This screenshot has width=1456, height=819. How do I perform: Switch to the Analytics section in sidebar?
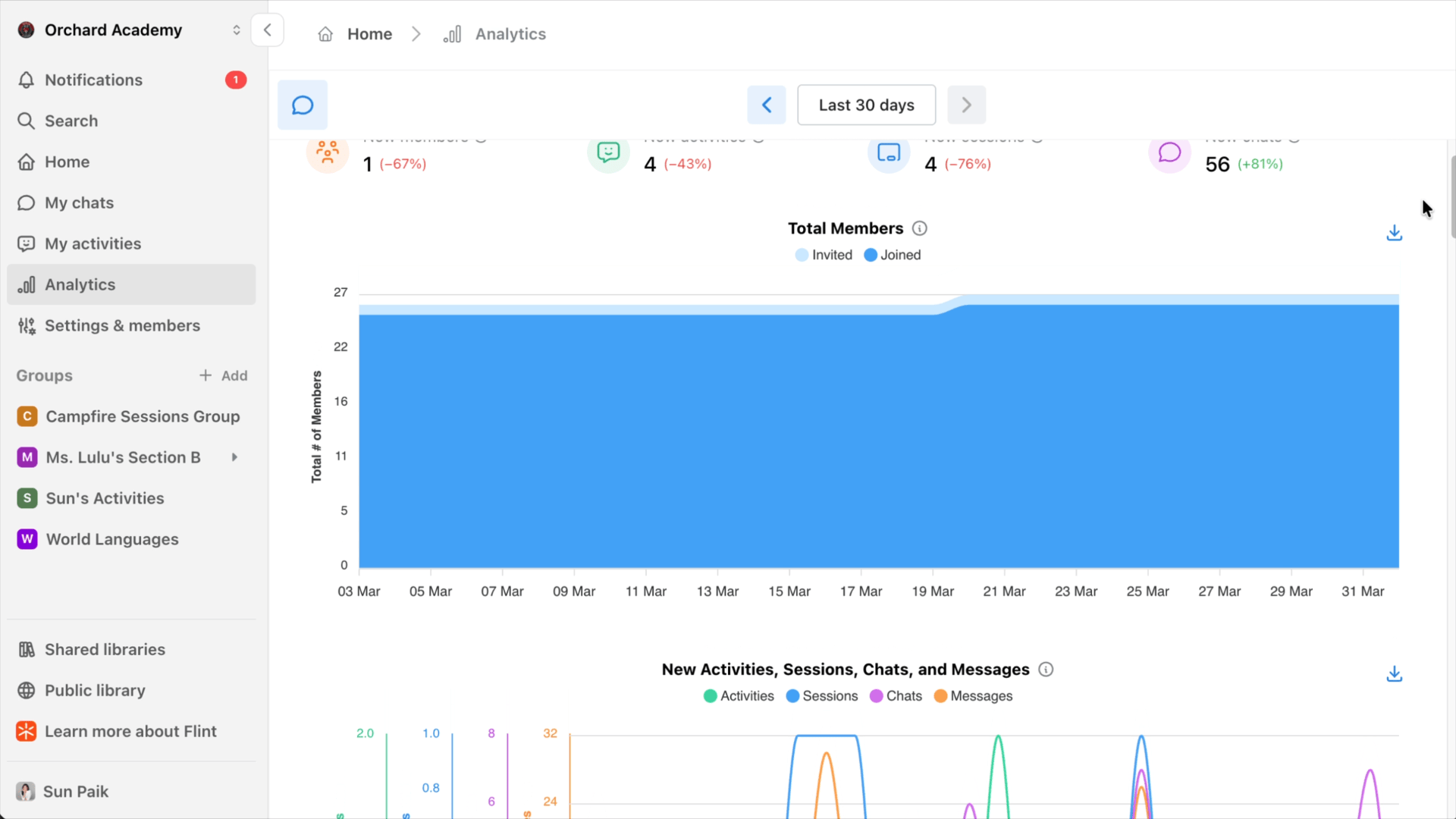click(80, 284)
